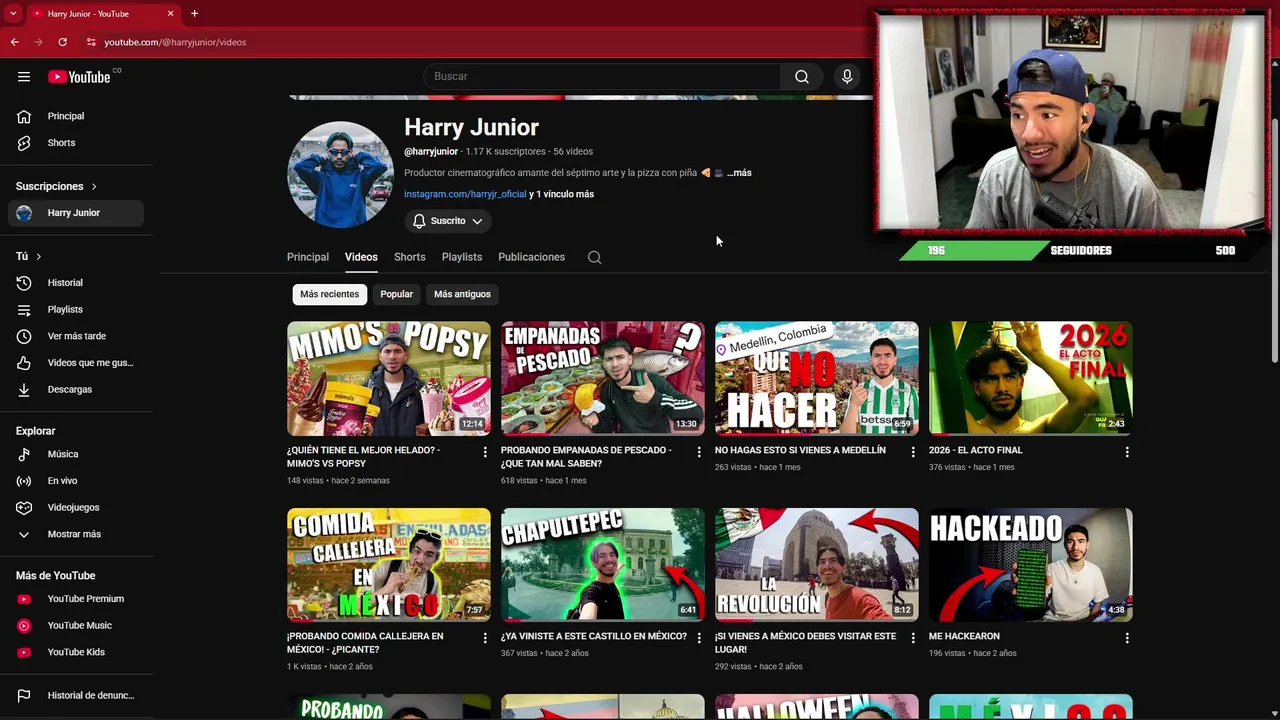Switch to Principal channel tab
The width and height of the screenshot is (1280, 720).
pyautogui.click(x=308, y=257)
